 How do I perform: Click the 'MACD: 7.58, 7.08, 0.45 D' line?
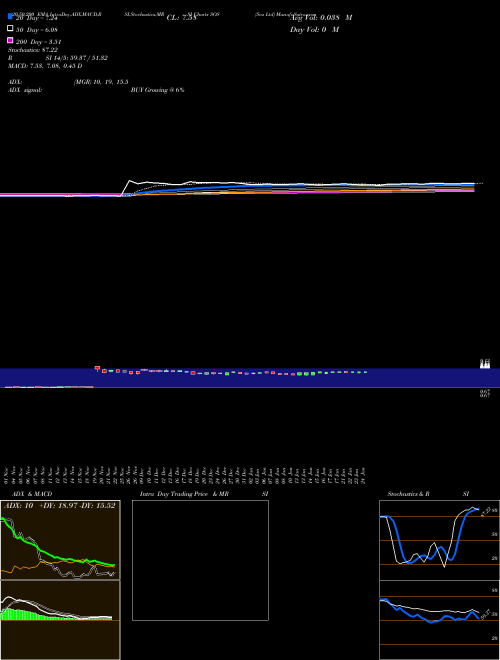[45, 66]
